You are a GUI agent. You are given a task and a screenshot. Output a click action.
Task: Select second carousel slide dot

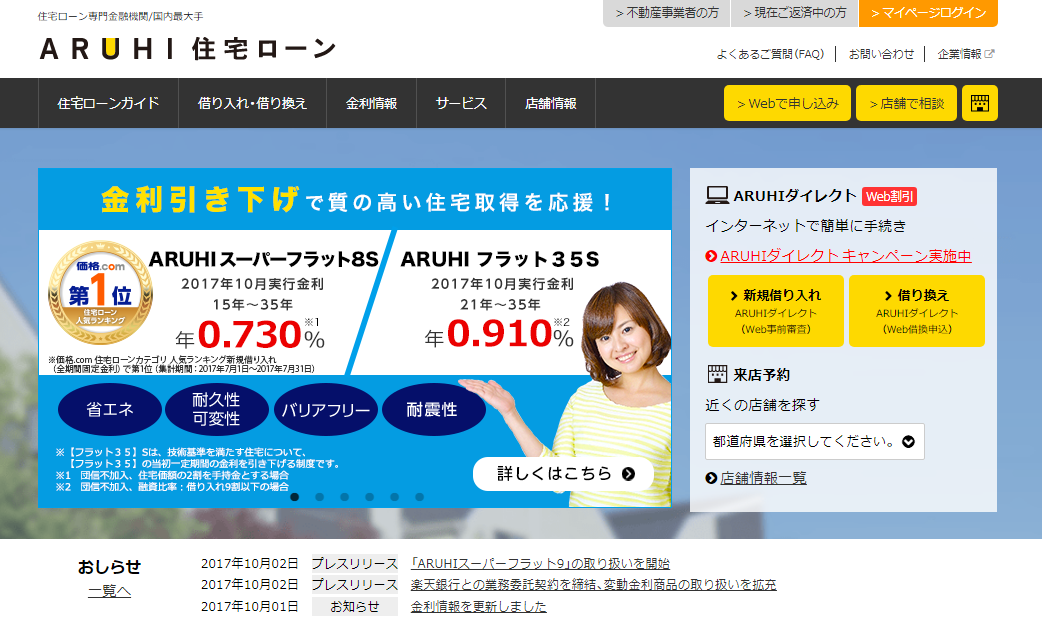320,497
